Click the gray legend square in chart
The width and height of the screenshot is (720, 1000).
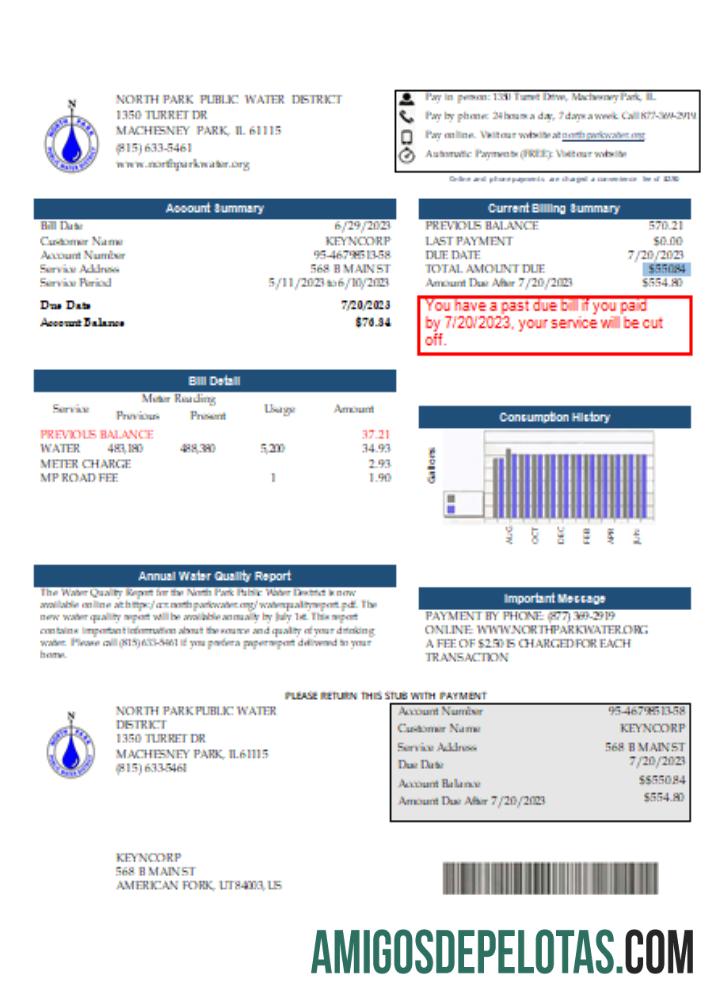451,497
